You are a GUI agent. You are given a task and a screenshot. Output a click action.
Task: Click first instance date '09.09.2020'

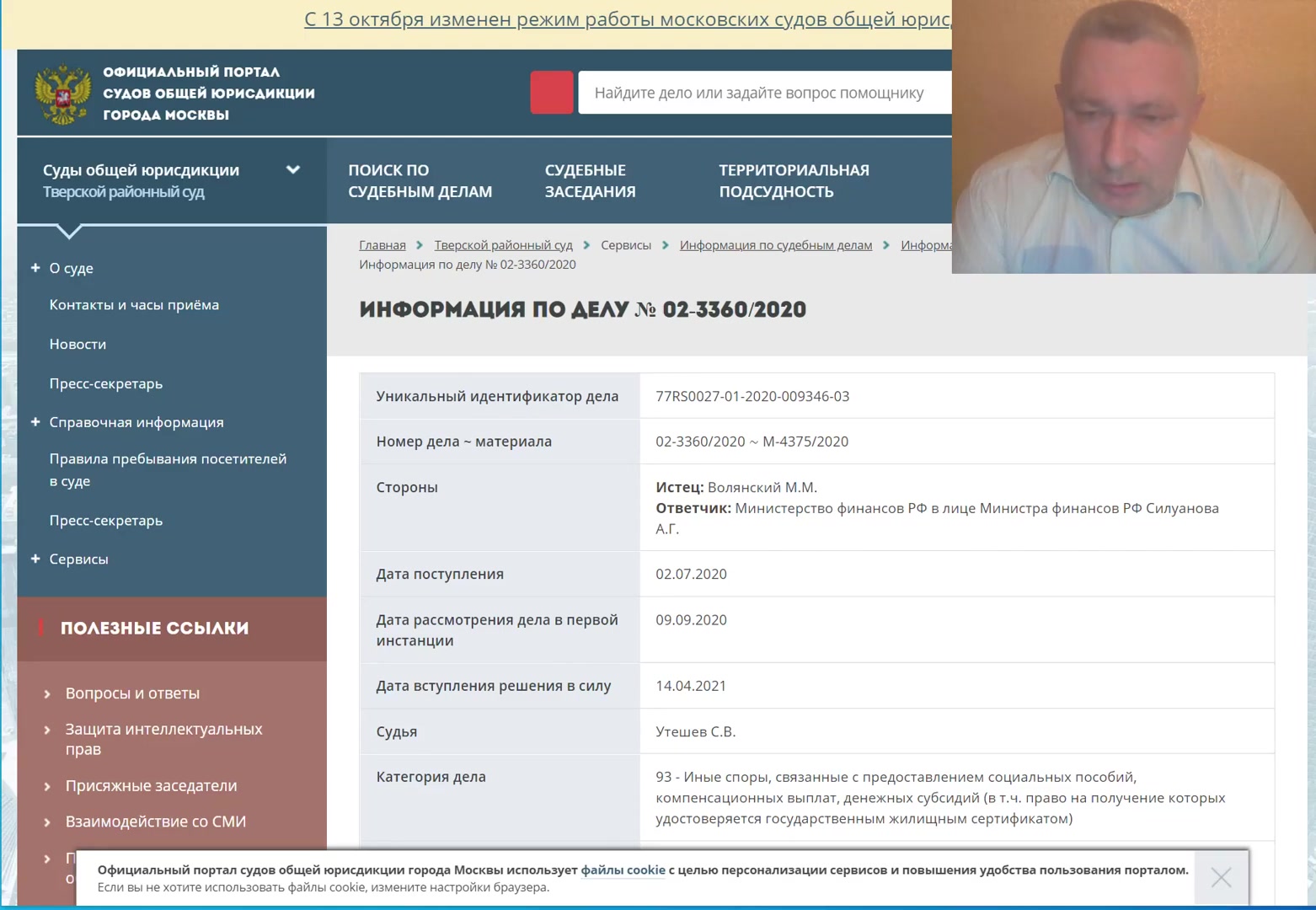coord(691,619)
